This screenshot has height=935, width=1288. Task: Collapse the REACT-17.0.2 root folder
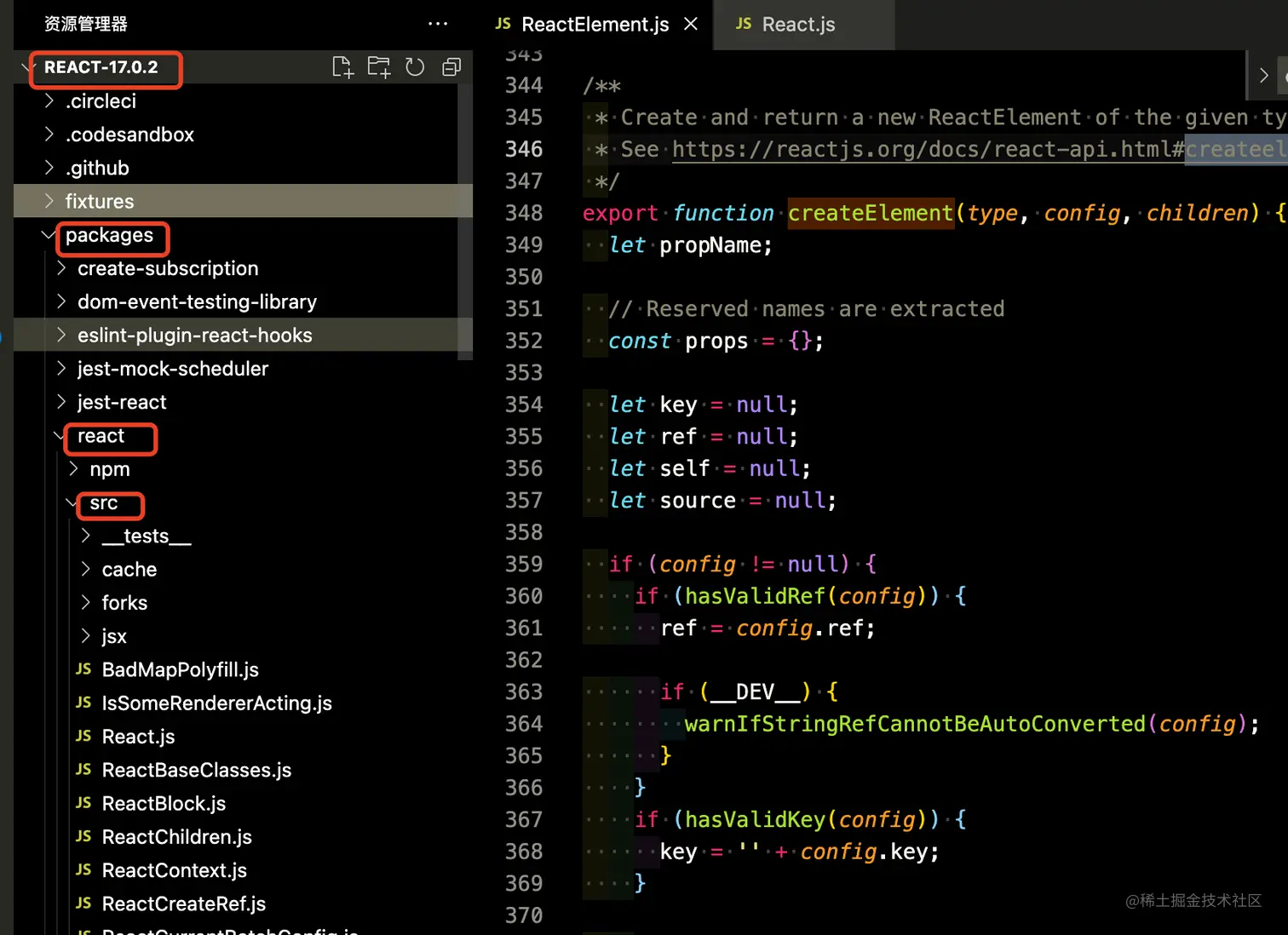click(27, 66)
